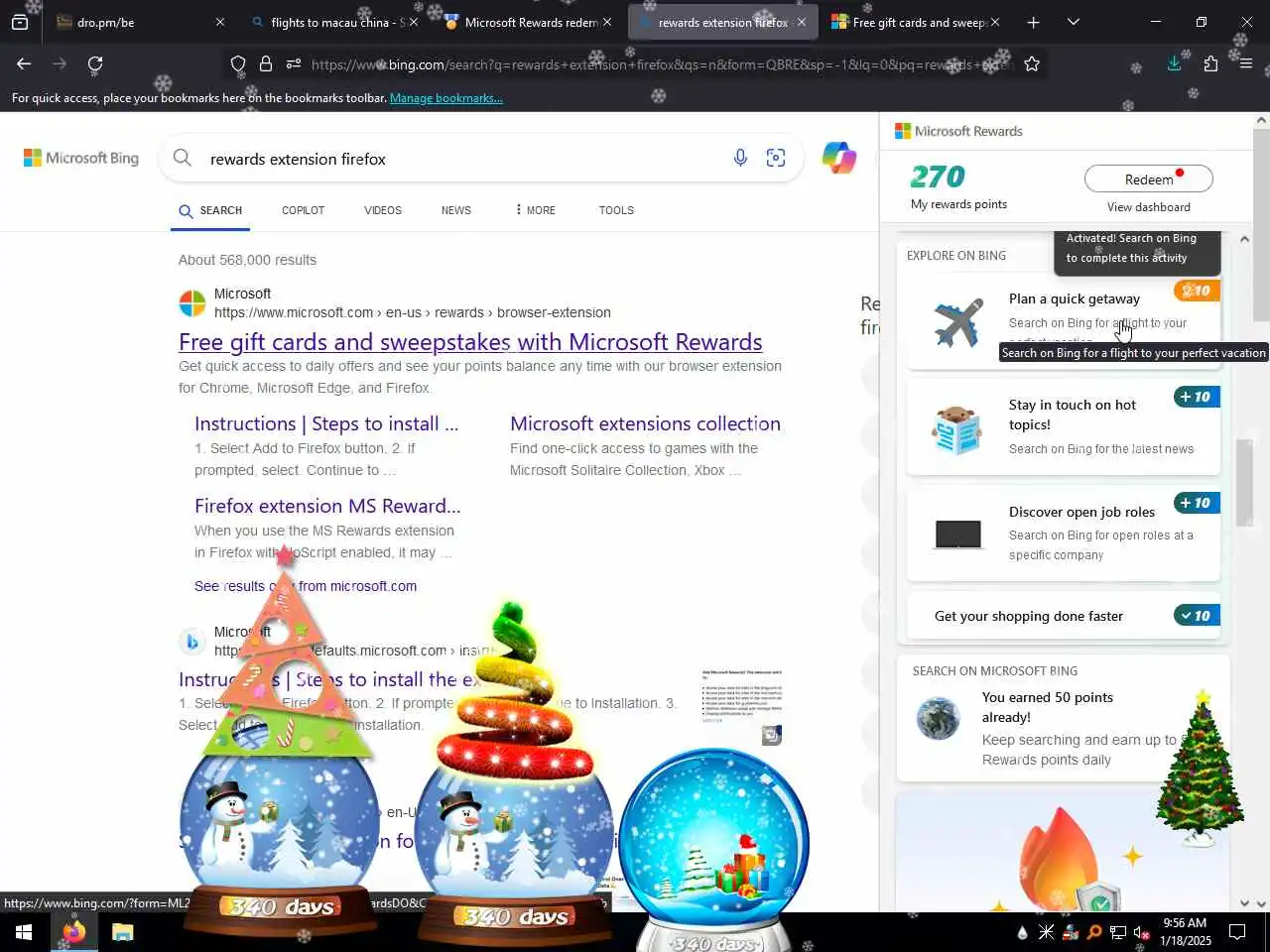Open a new browser tab

pyautogui.click(x=1033, y=22)
